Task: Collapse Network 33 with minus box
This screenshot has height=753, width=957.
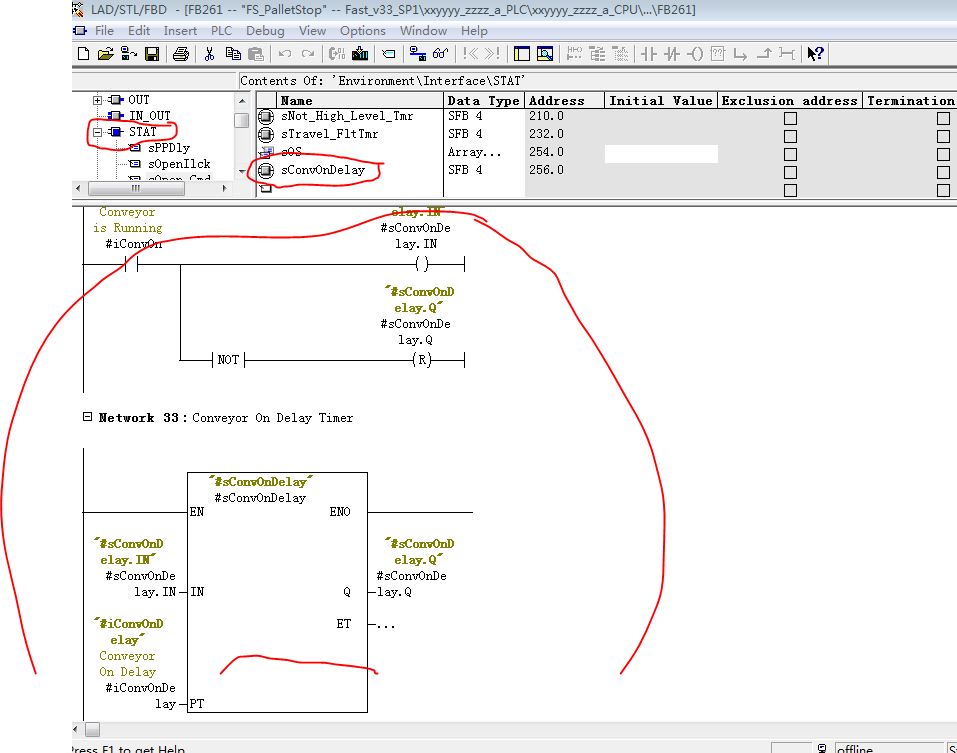Action: click(87, 417)
